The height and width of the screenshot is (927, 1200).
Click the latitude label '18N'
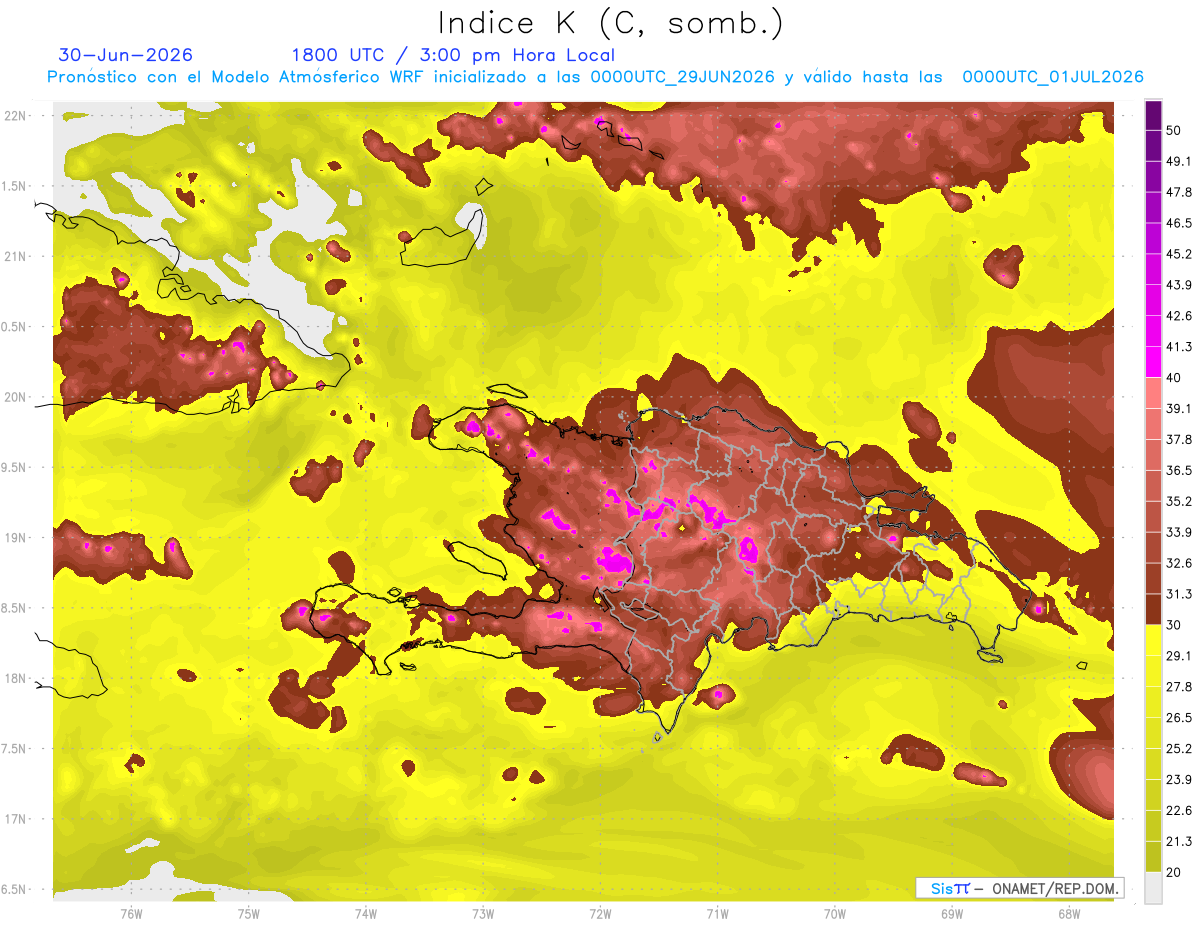pyautogui.click(x=15, y=678)
